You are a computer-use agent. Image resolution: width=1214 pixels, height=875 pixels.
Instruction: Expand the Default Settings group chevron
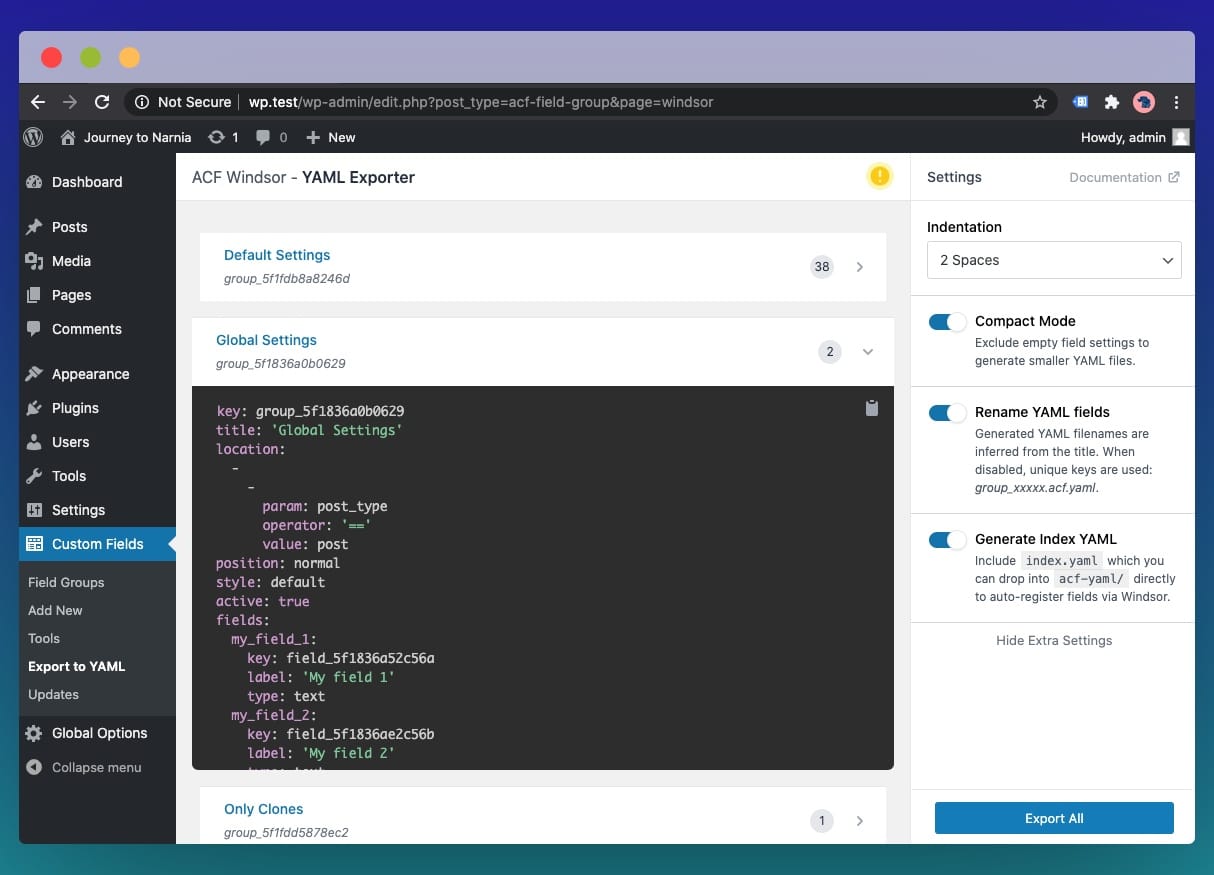[860, 267]
